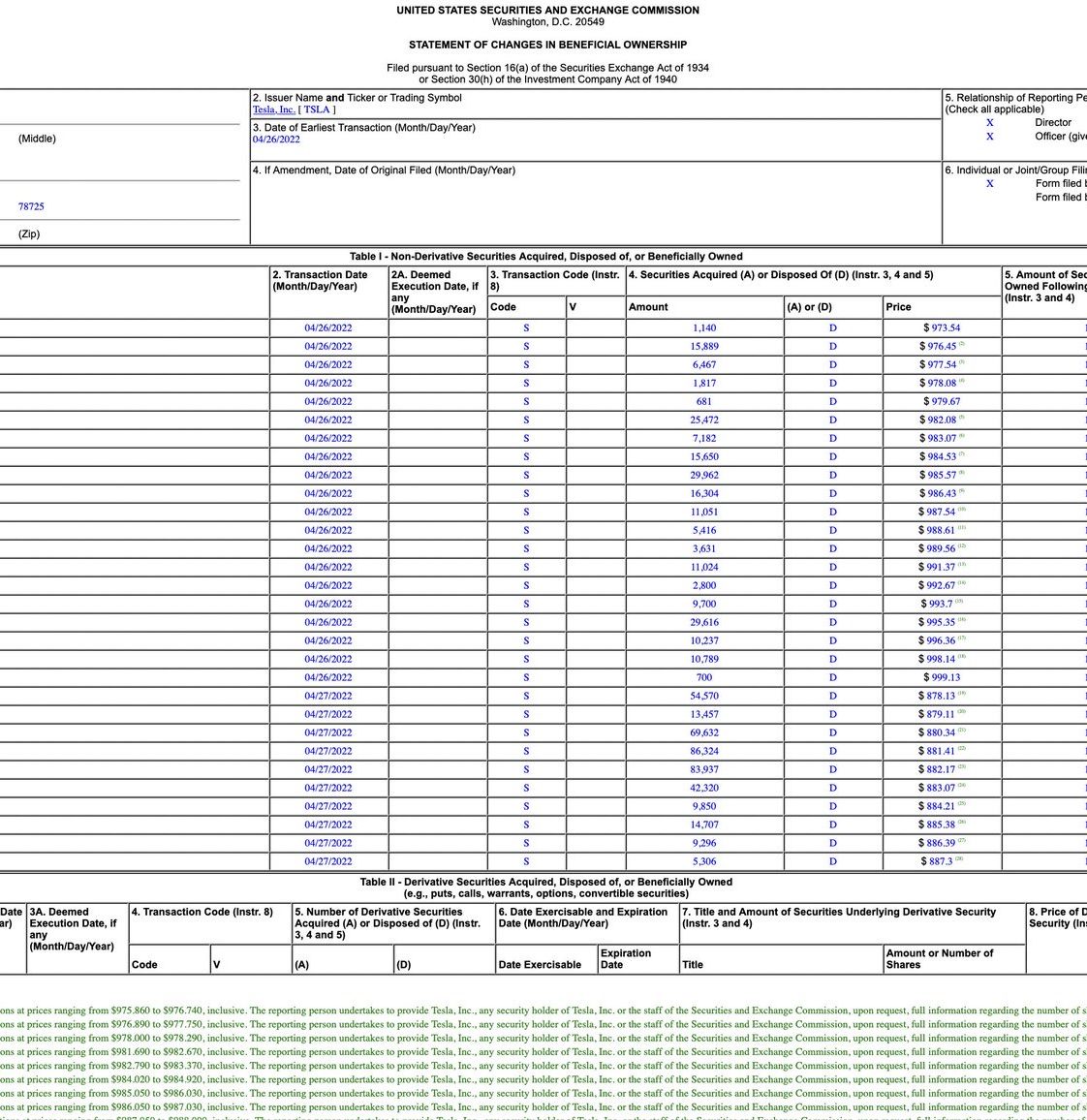Click the Officer relationship X mark

tap(990, 137)
